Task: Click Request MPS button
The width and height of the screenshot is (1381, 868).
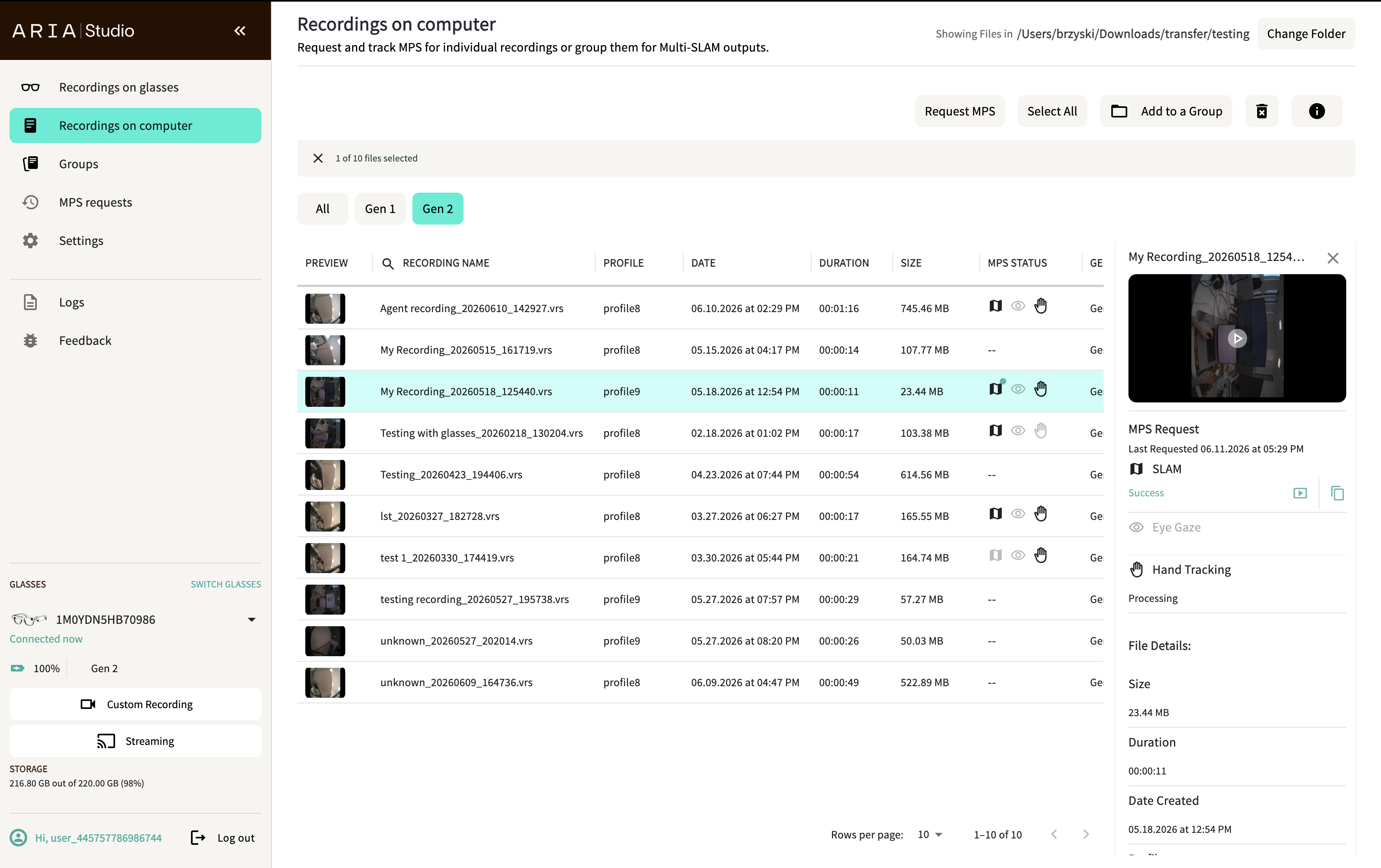Action: pyautogui.click(x=959, y=111)
